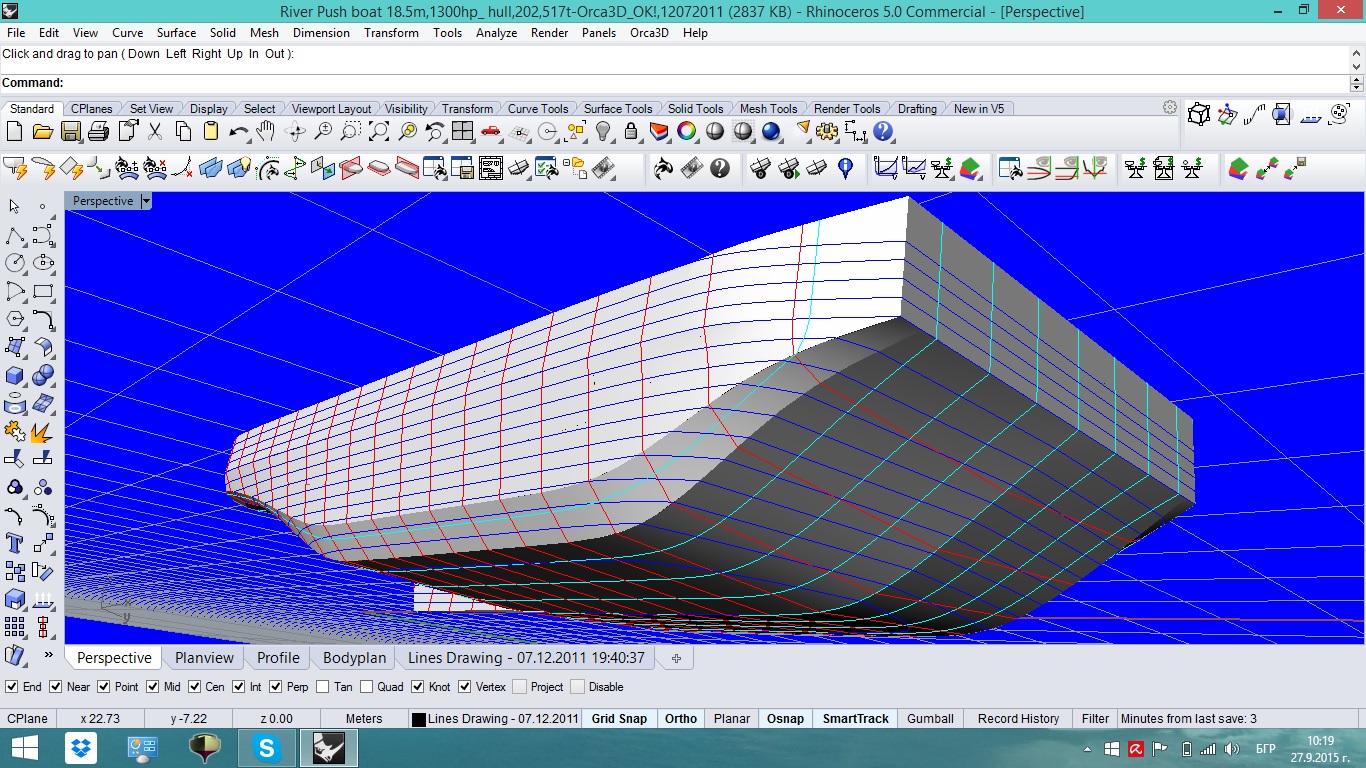Switch to the Bodyplan viewport tab
This screenshot has height=768, width=1366.
(x=354, y=658)
